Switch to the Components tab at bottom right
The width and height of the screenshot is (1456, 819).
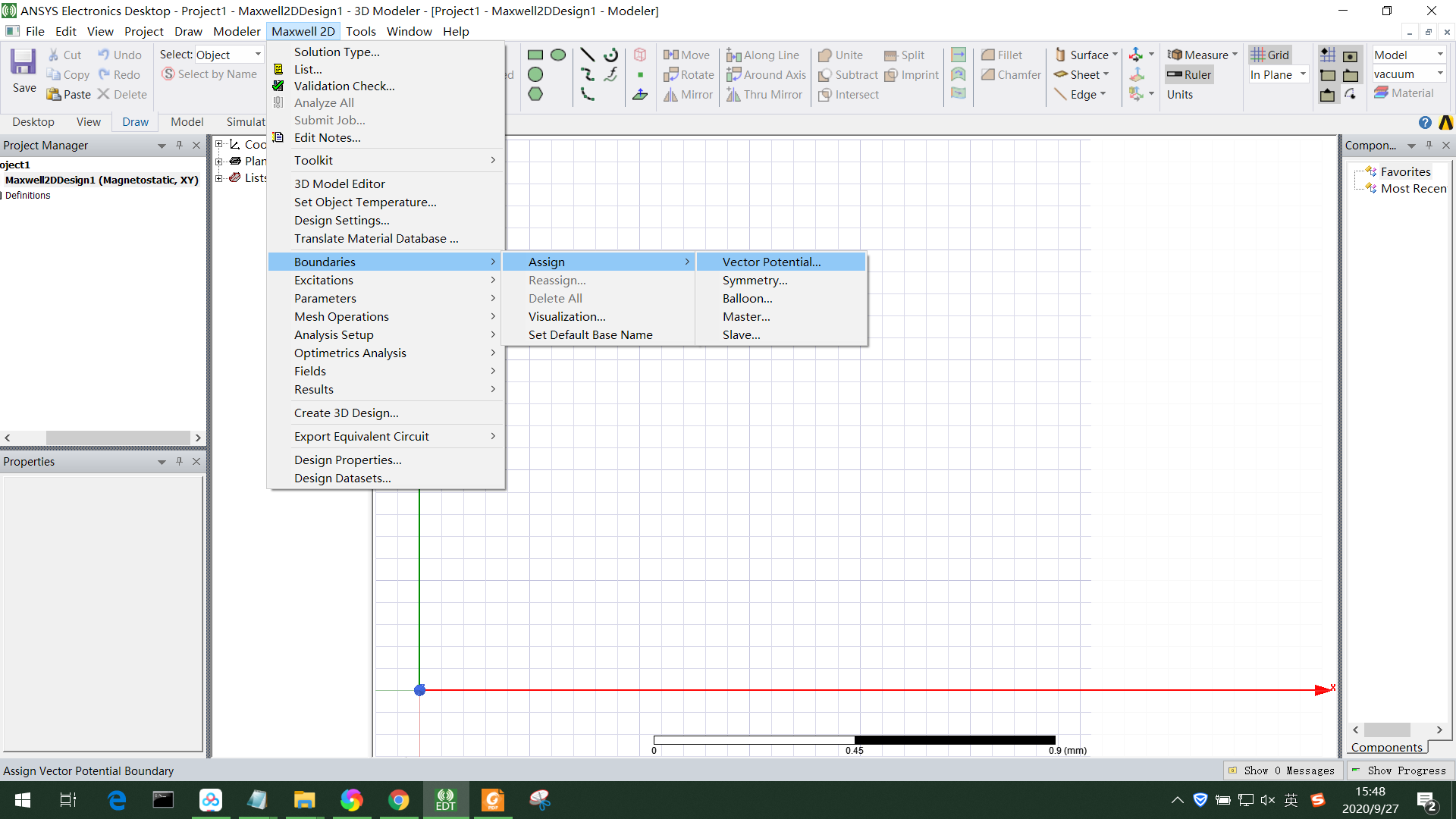tap(1386, 747)
